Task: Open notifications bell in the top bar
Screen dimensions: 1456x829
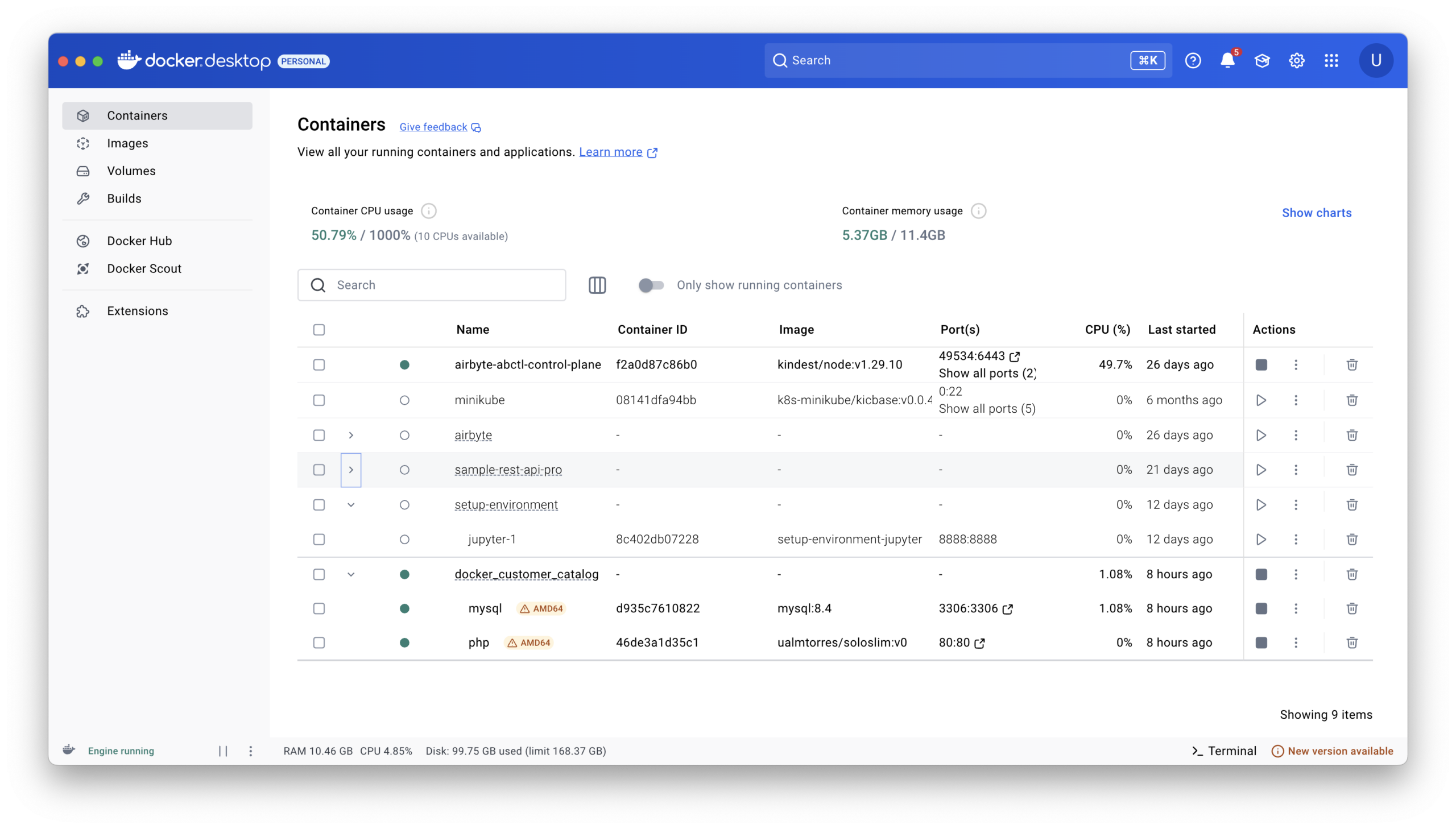Action: (1227, 60)
